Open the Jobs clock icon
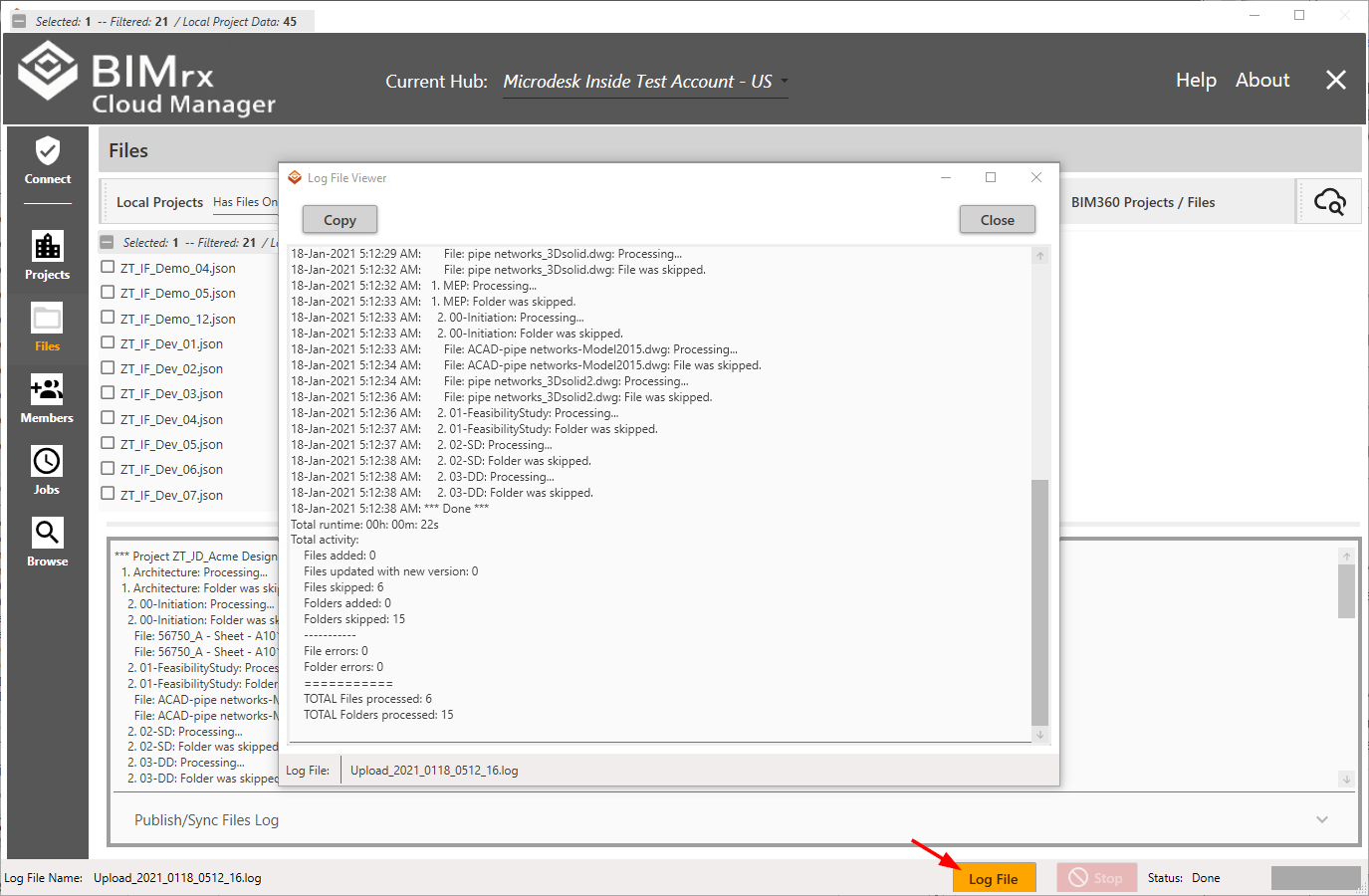The width and height of the screenshot is (1369, 896). [x=47, y=470]
